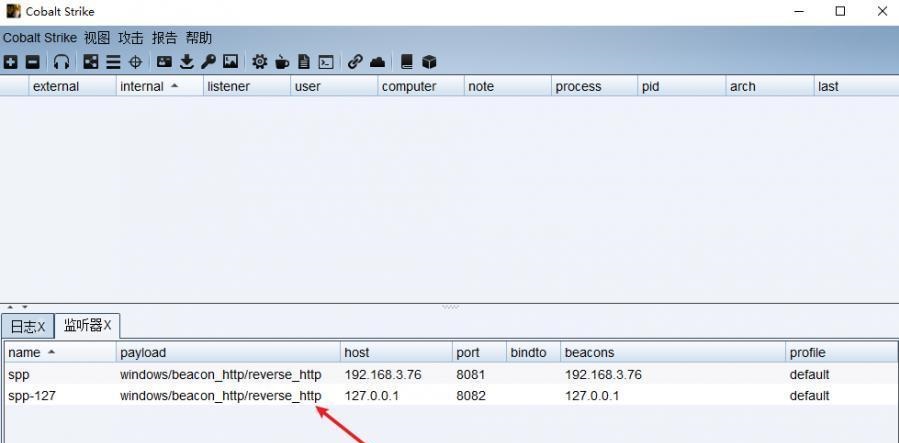Close the 日志 tab with its X
Viewport: 899px width, 443px height.
click(x=41, y=327)
